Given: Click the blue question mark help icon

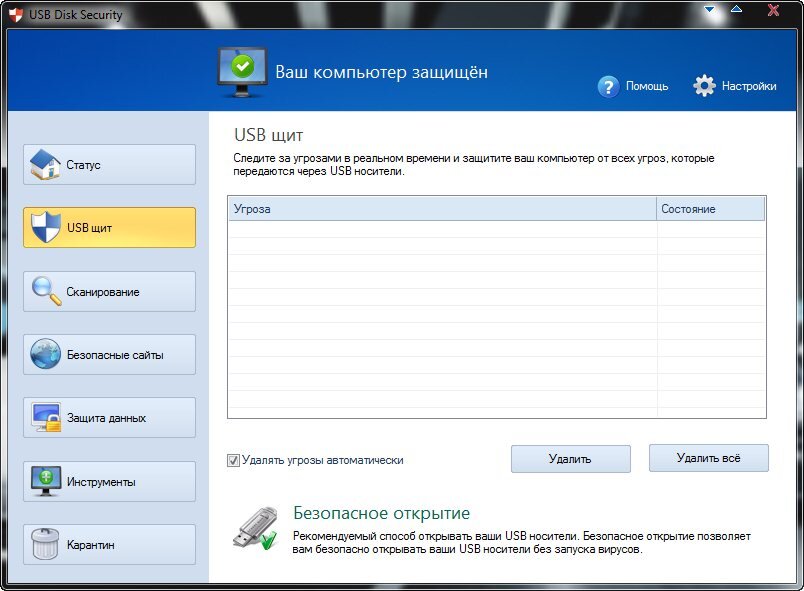Looking at the screenshot, I should tap(609, 87).
